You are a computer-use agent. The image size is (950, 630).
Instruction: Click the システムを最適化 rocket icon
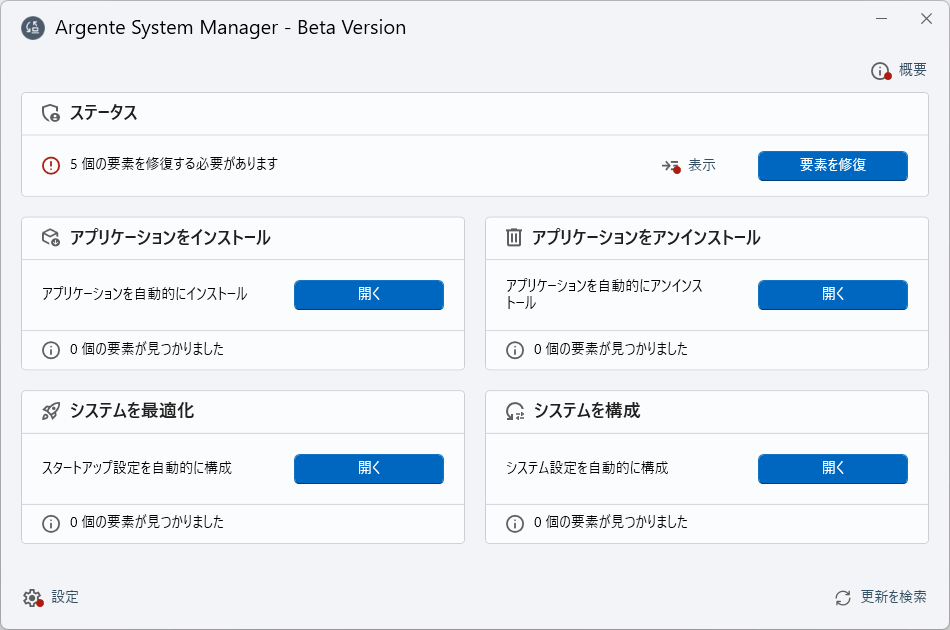51,411
